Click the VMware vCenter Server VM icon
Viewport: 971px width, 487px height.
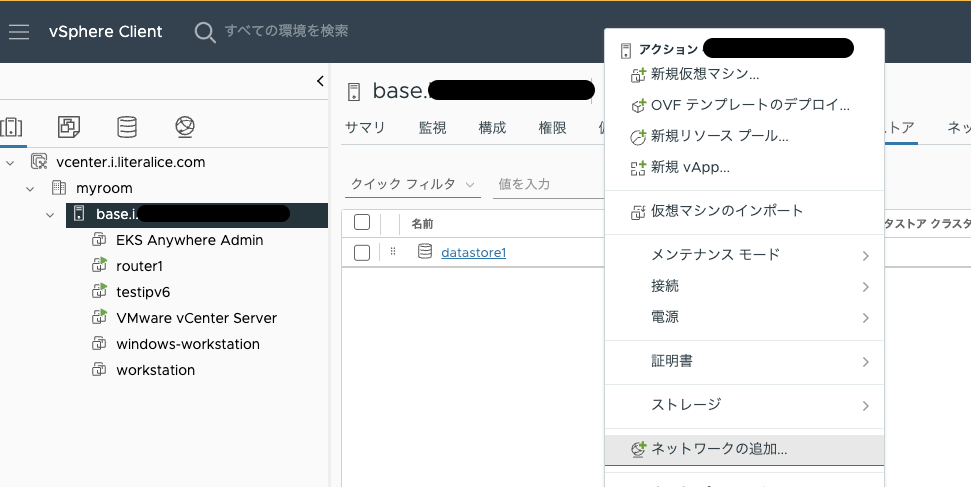pyautogui.click(x=99, y=317)
